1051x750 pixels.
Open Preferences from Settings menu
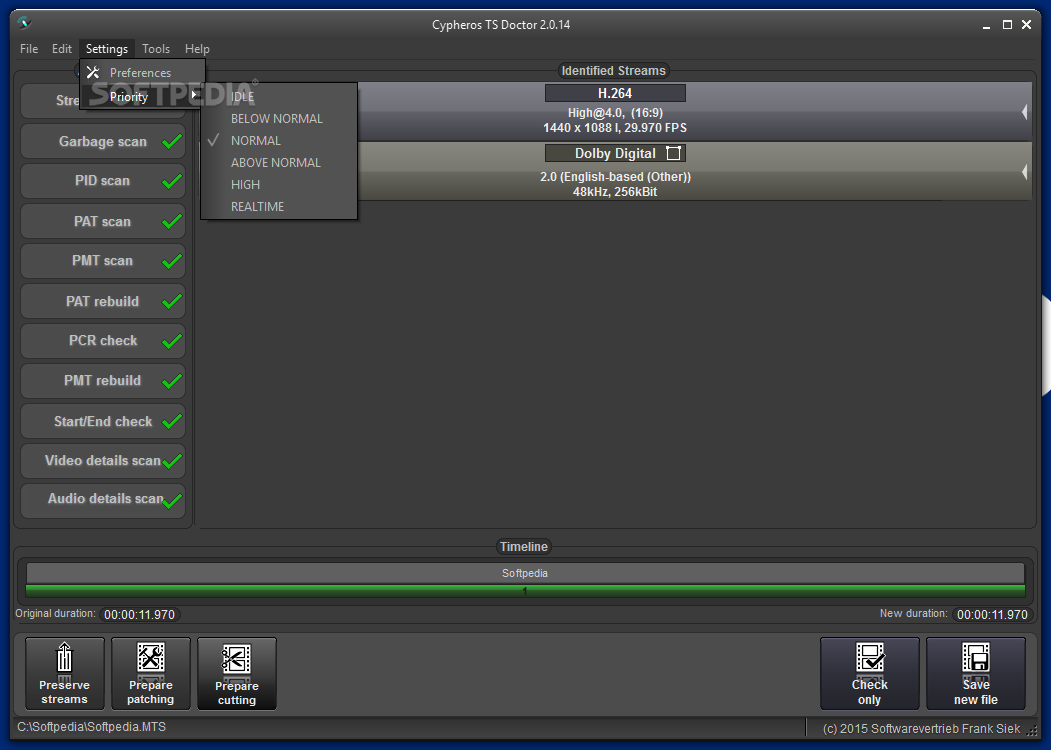142,72
